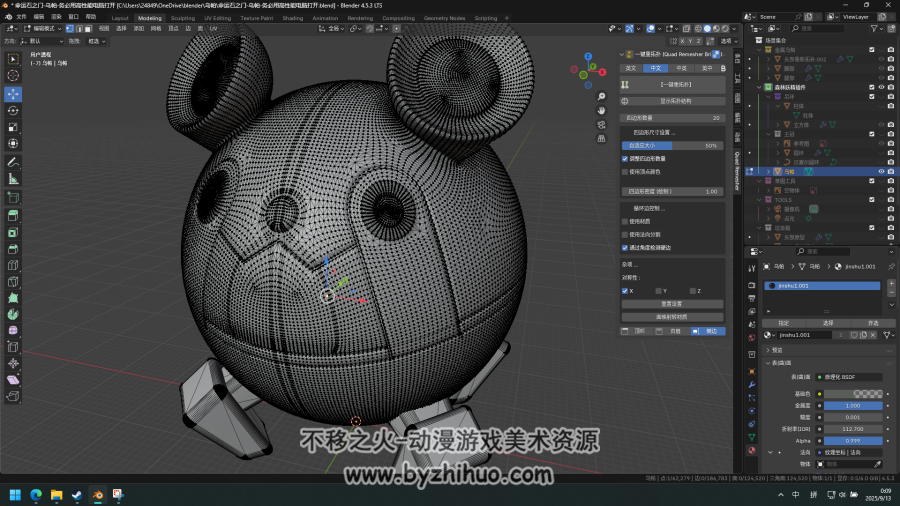Select the Move tool in the toolbar
Viewport: 900px width, 506px height.
click(13, 94)
